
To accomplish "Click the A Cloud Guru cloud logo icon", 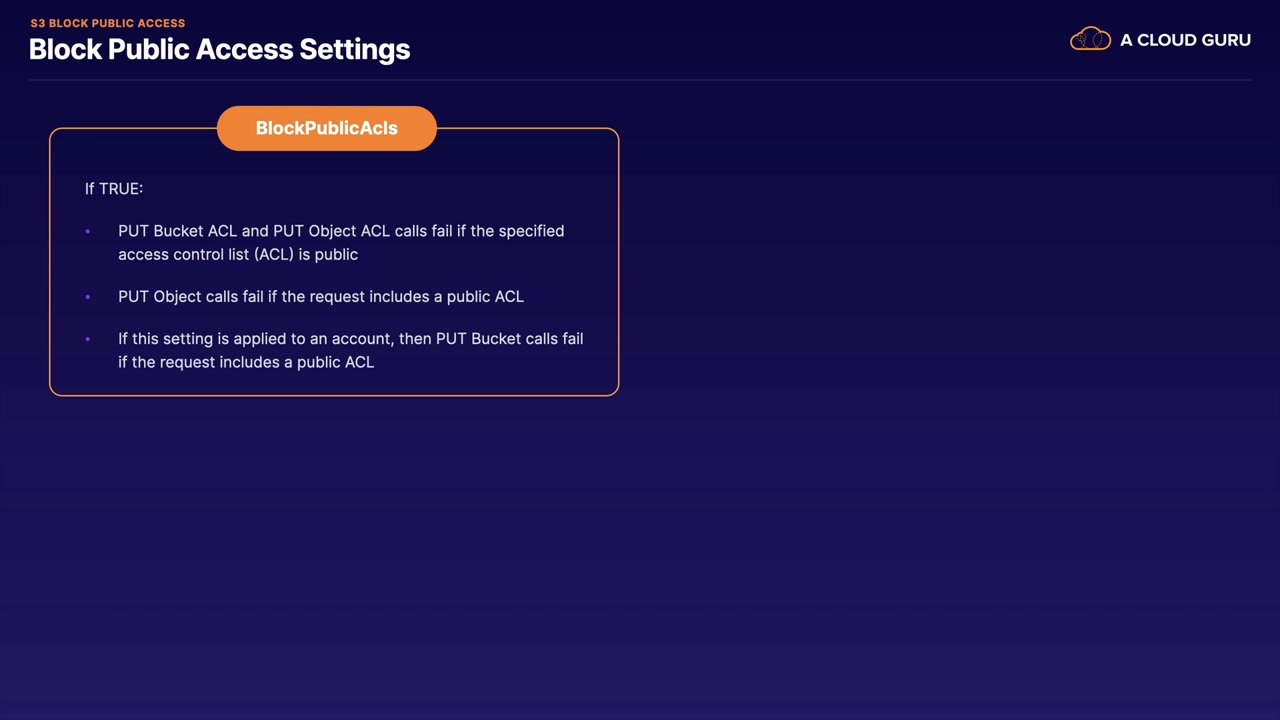I will coord(1090,40).
